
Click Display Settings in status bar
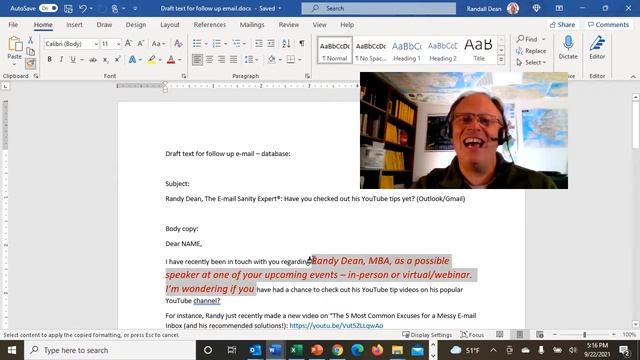point(427,335)
